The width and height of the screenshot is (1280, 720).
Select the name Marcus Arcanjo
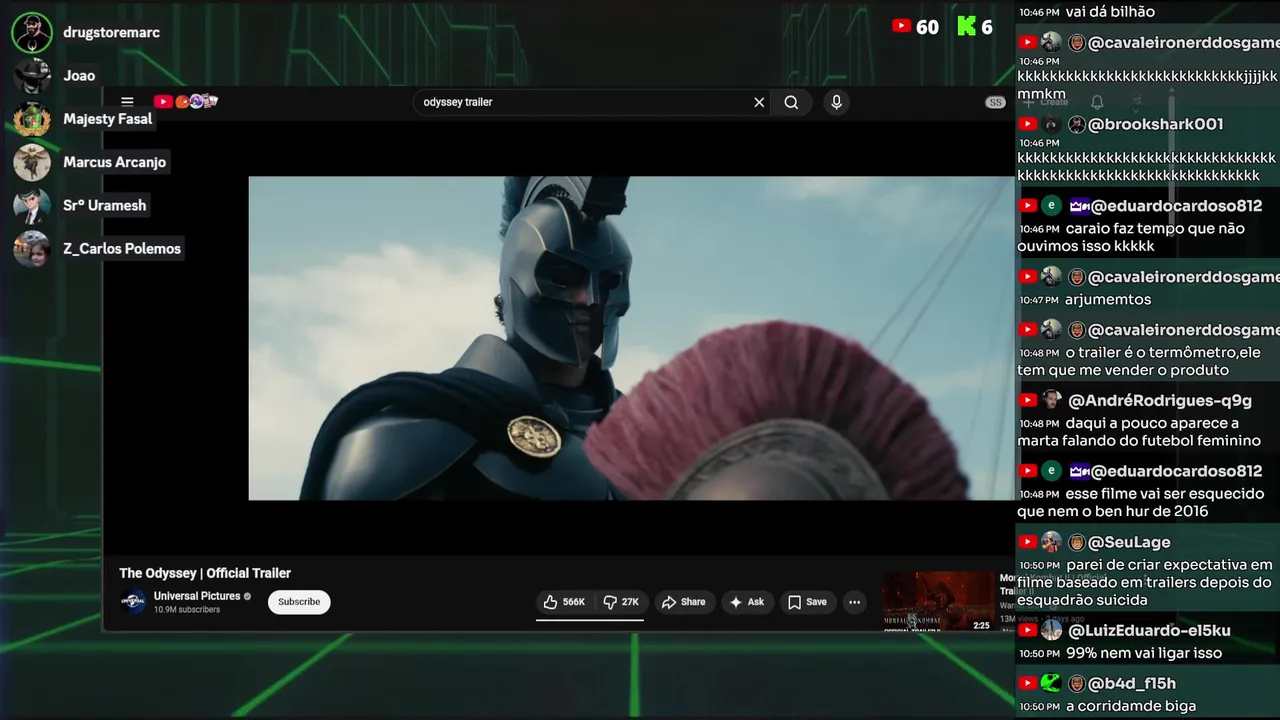(115, 162)
